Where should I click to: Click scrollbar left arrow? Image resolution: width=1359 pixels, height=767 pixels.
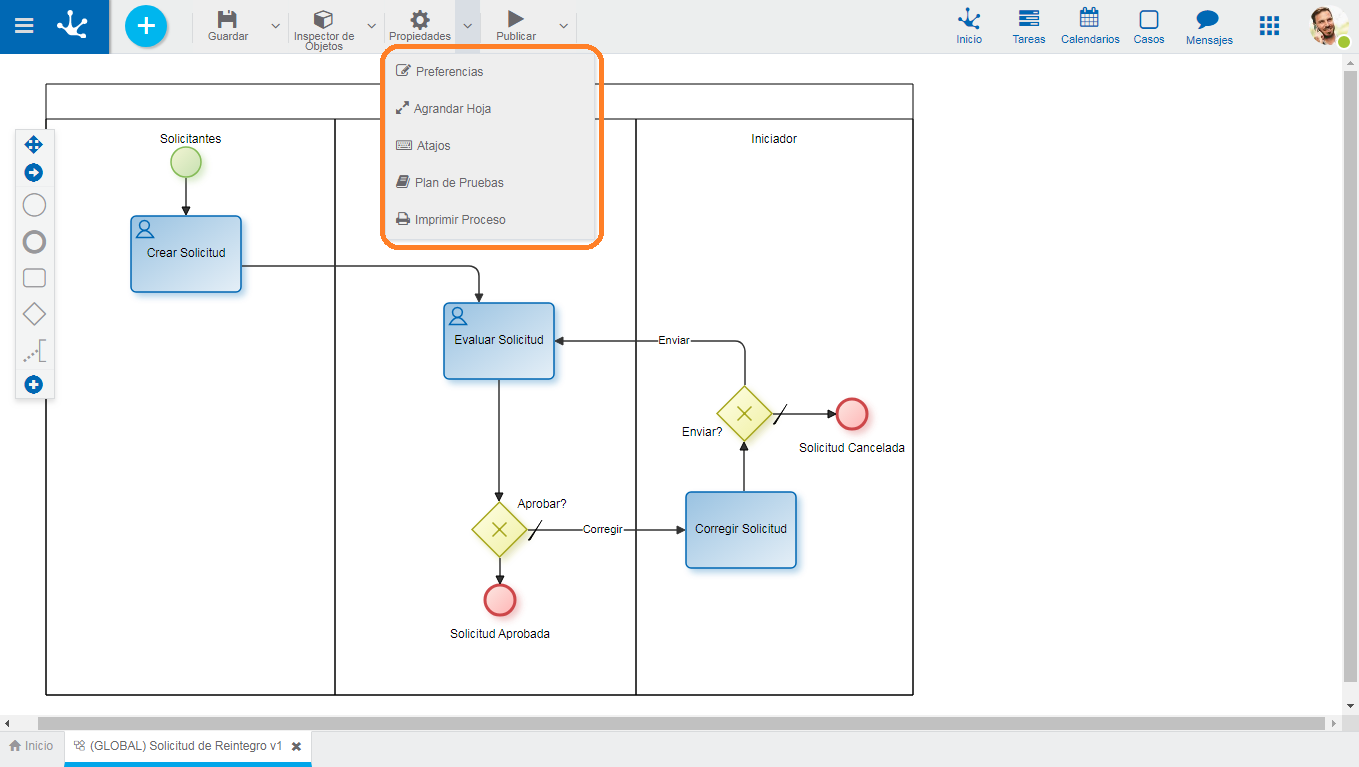tap(7, 723)
